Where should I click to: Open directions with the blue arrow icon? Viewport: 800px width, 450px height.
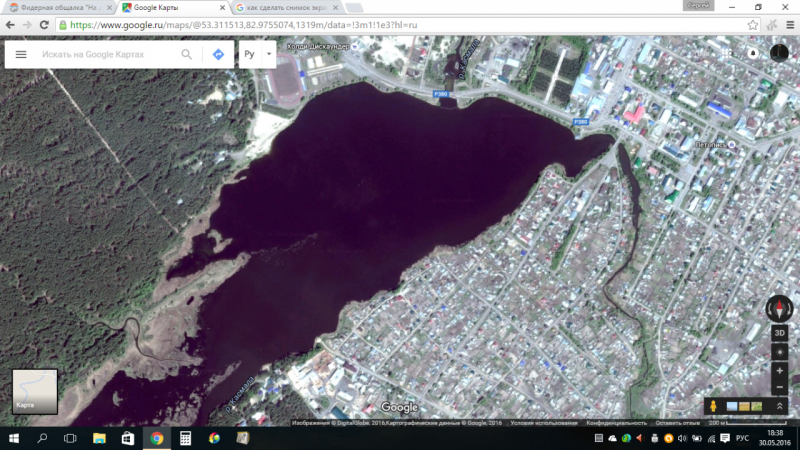[218, 54]
